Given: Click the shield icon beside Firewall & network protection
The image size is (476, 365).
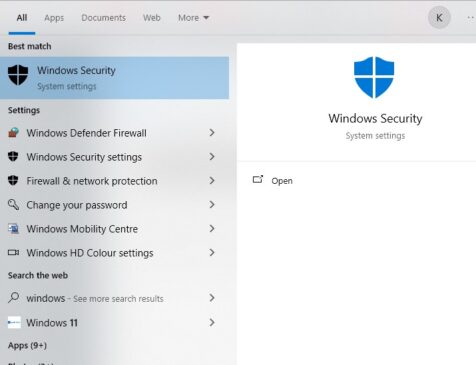Looking at the screenshot, I should coord(13,180).
